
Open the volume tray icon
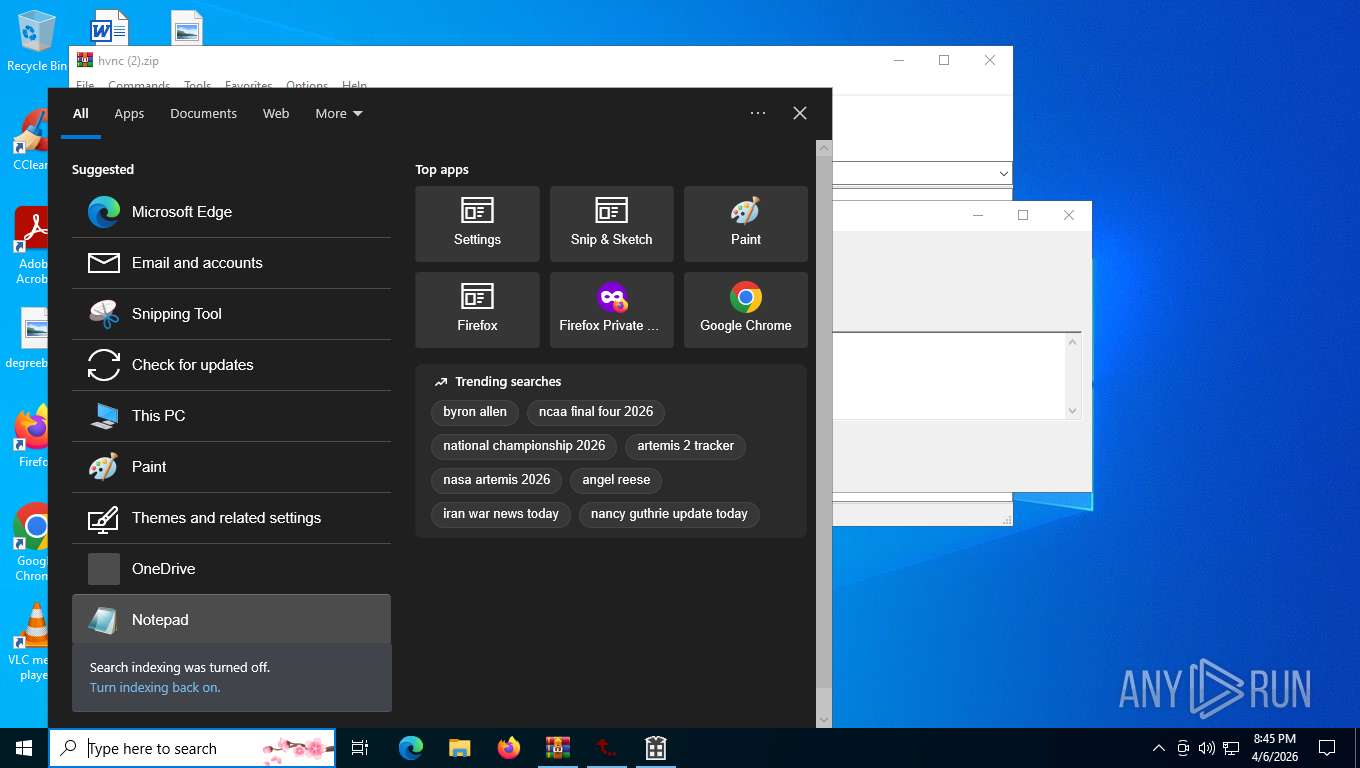(x=1207, y=748)
